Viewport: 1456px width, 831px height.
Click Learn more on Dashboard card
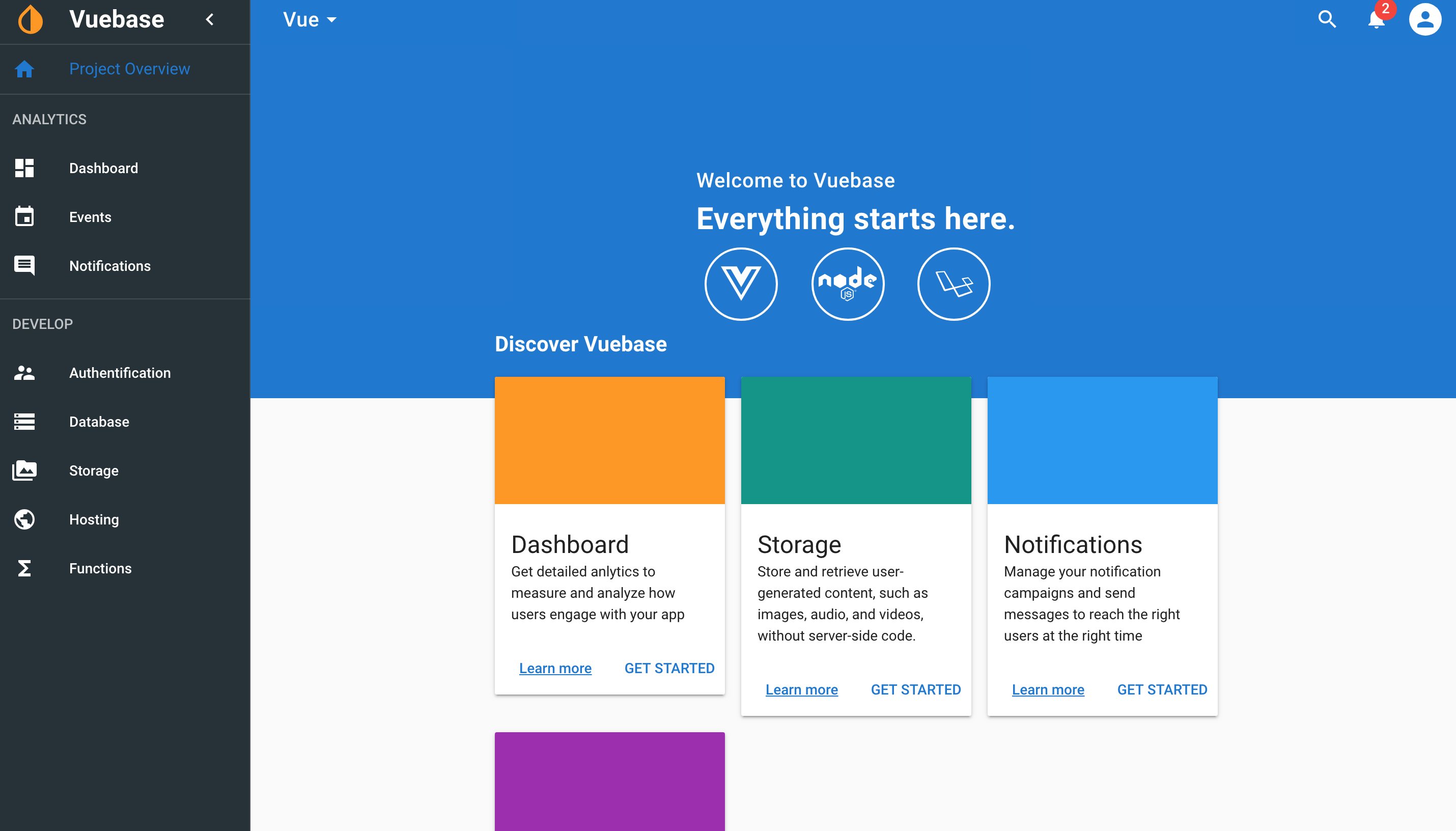(x=554, y=668)
